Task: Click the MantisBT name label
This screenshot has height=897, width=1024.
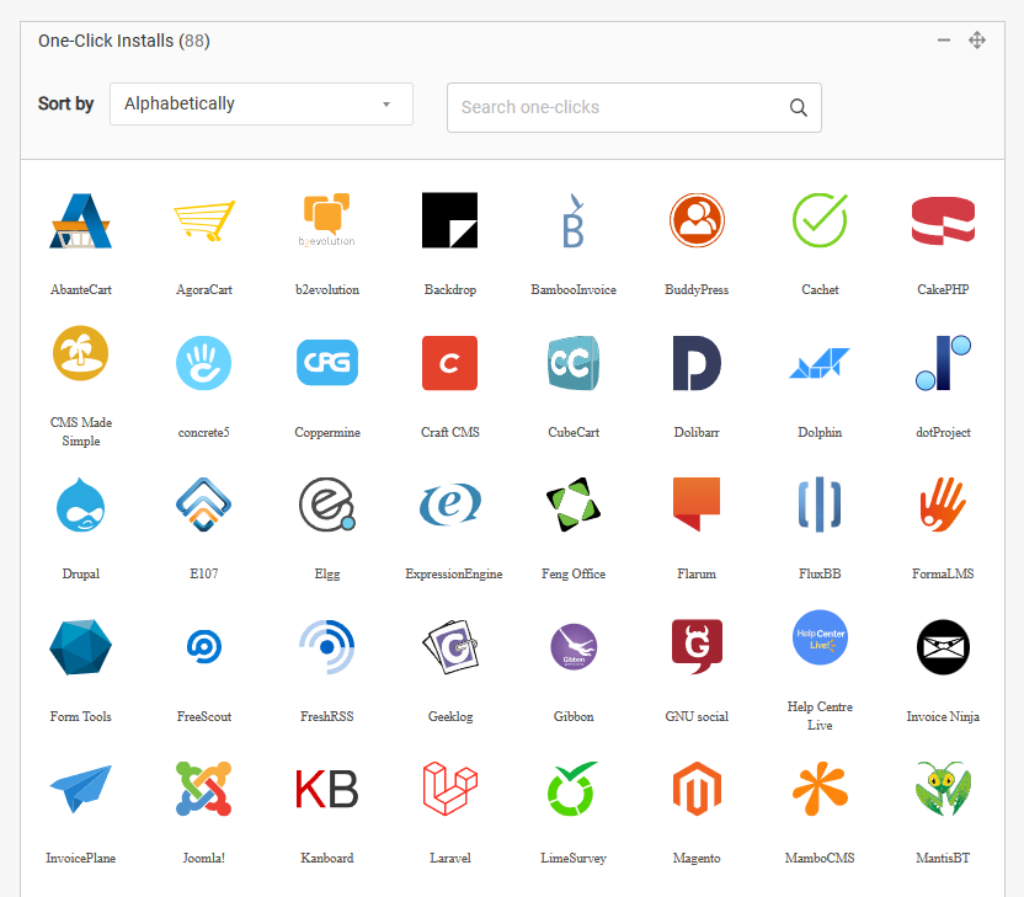Action: (x=943, y=858)
